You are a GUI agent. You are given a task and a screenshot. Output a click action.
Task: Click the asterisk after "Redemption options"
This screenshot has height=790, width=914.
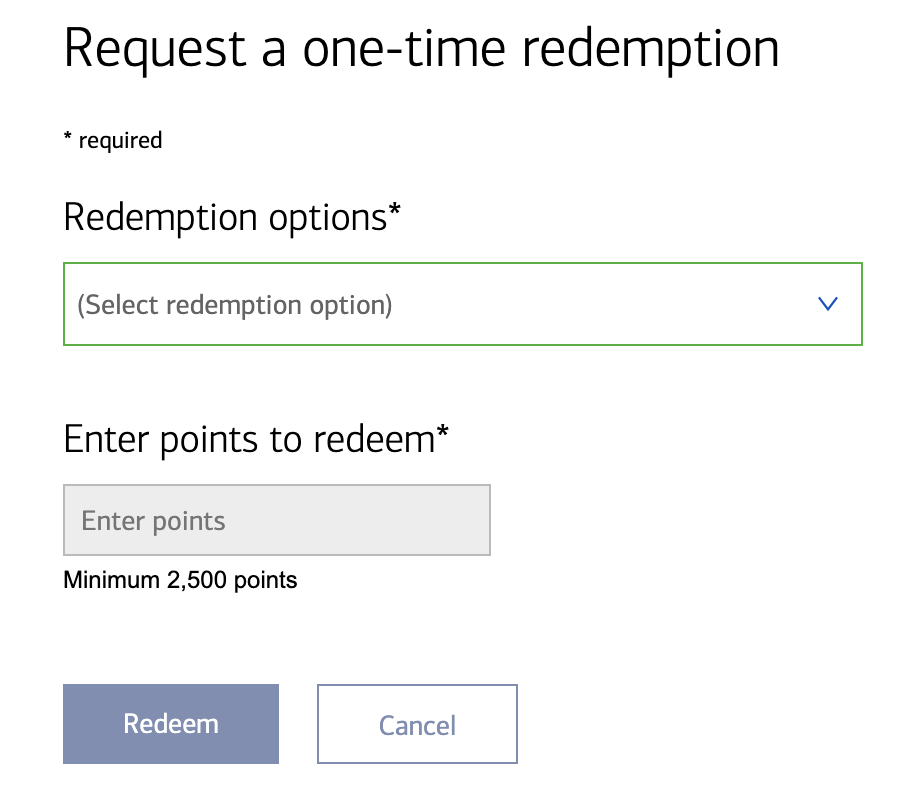pos(394,210)
